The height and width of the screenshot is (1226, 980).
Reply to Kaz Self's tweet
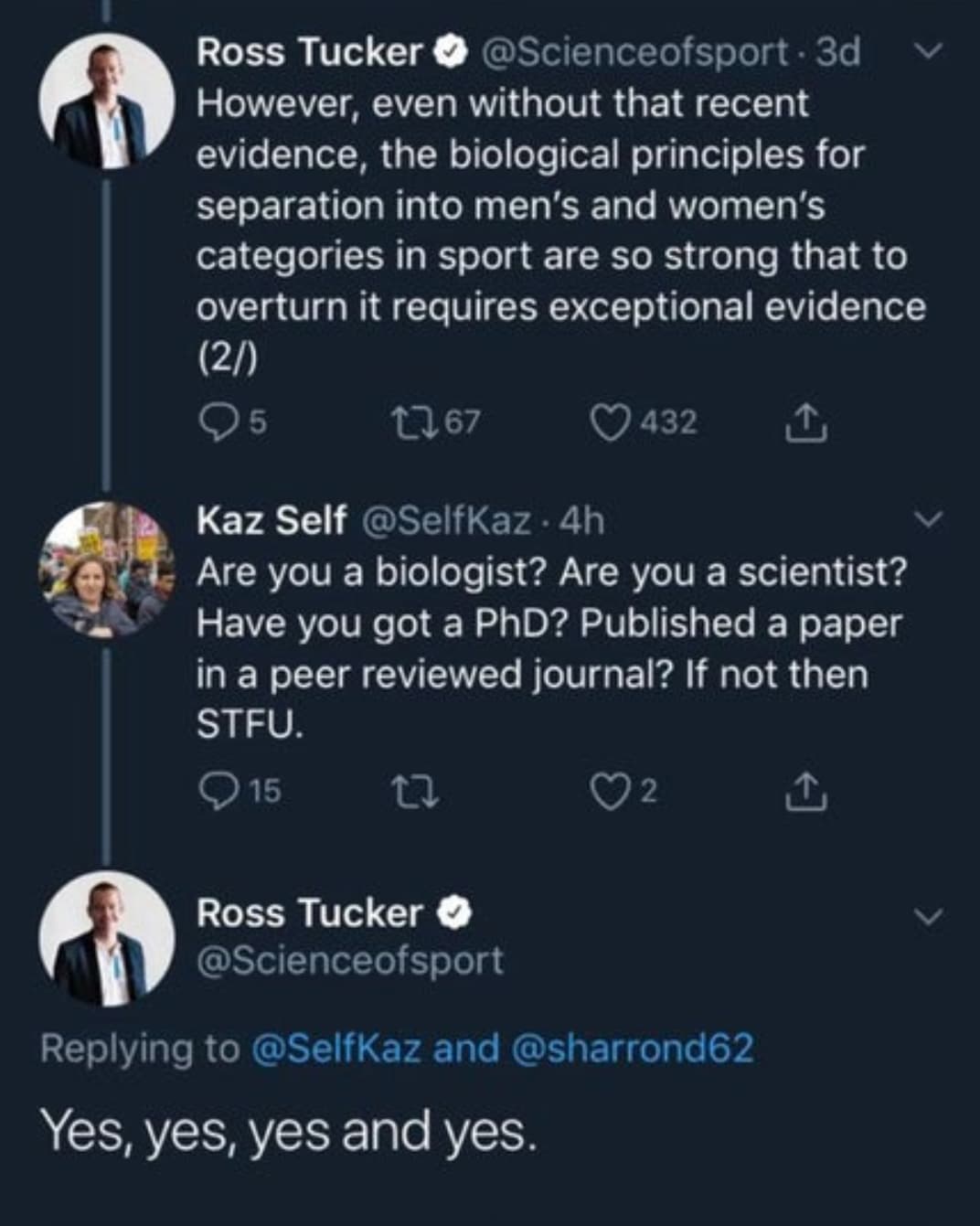tap(217, 792)
